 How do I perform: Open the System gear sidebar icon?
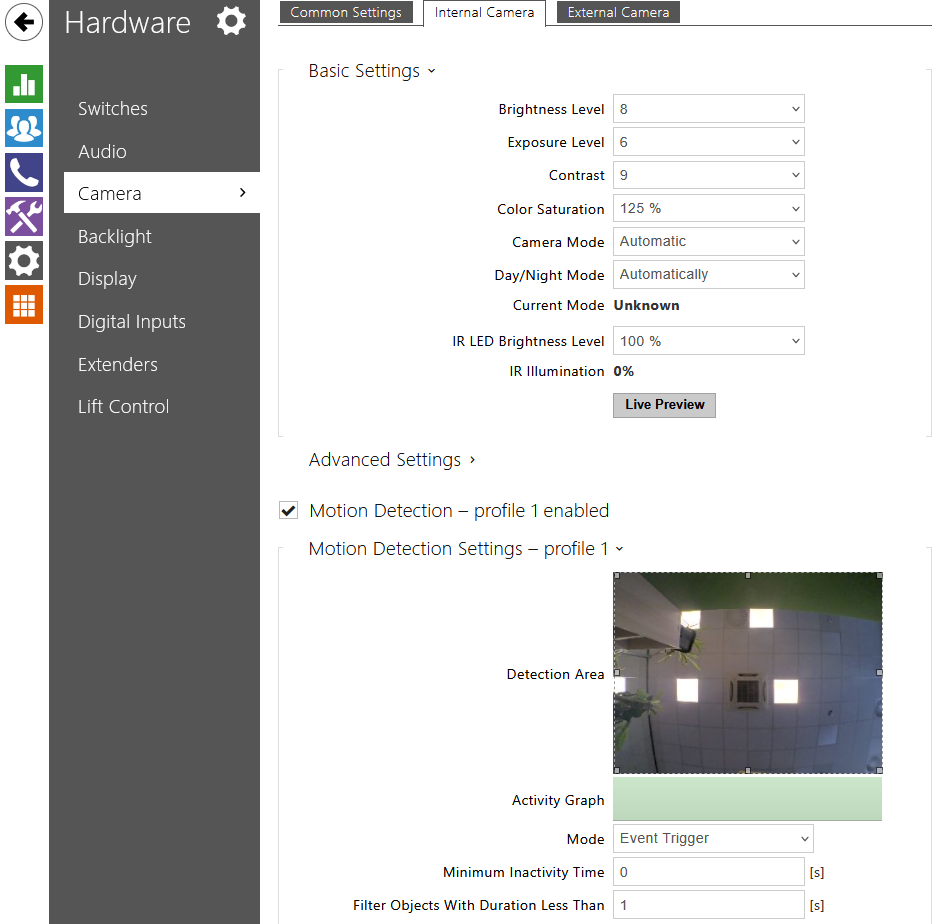click(x=24, y=261)
